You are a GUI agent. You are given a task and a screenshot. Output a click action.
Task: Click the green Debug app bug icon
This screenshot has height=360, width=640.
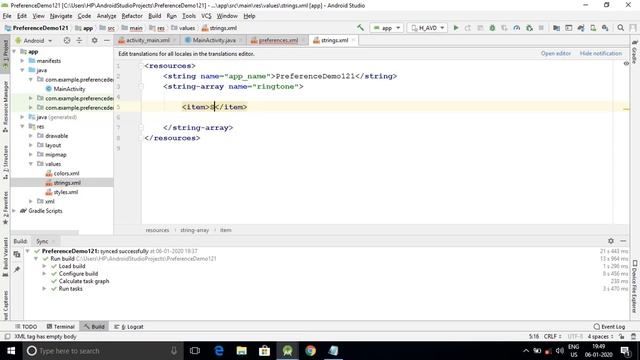(x=492, y=28)
